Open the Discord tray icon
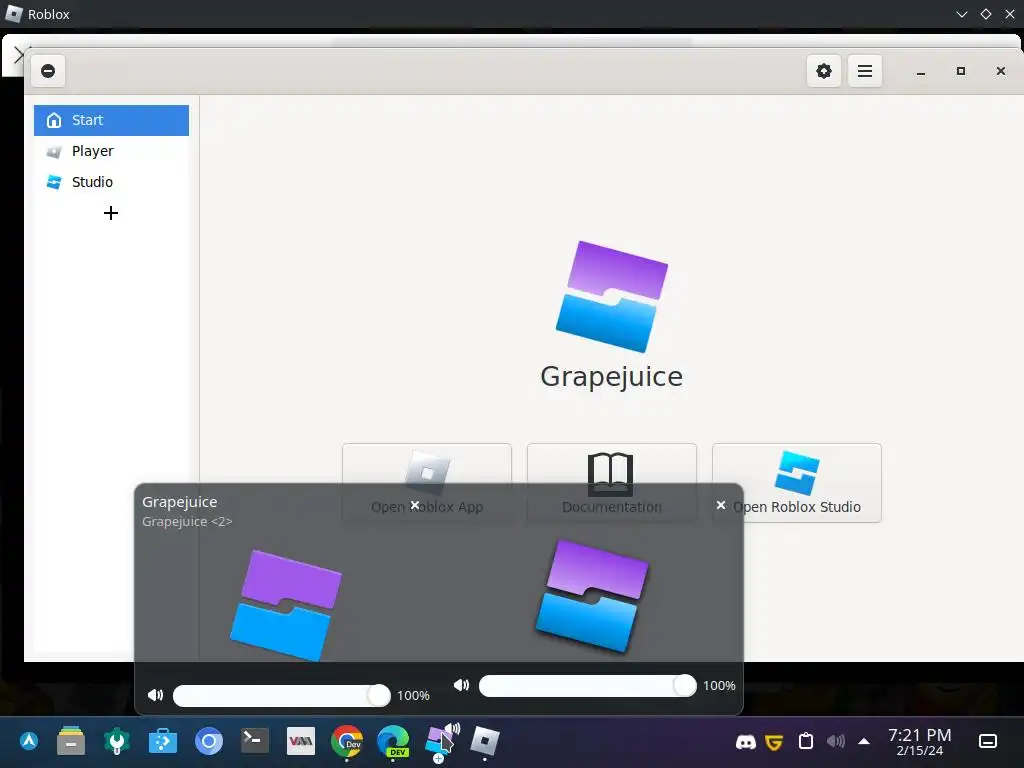 tap(746, 742)
